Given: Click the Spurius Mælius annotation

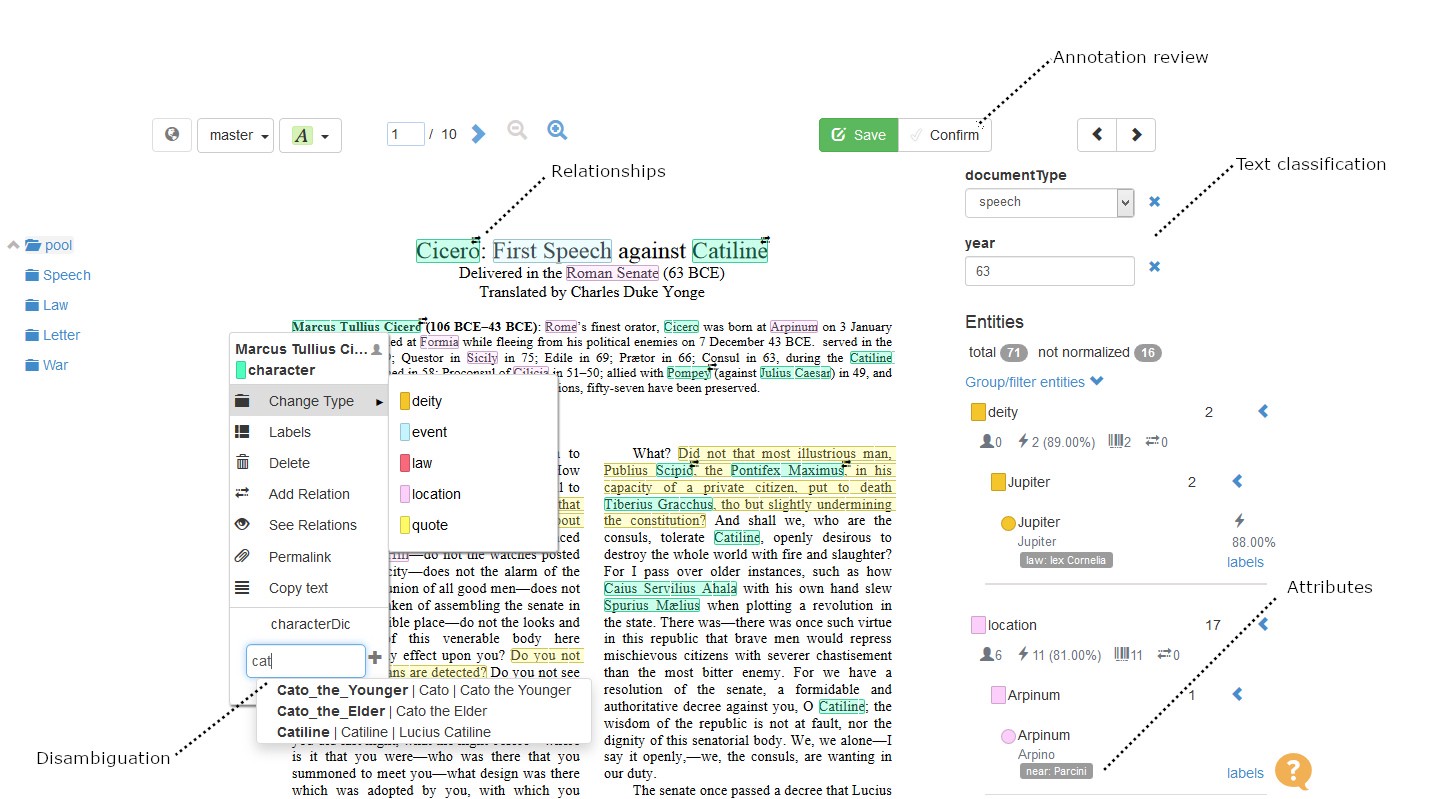Looking at the screenshot, I should [652, 606].
